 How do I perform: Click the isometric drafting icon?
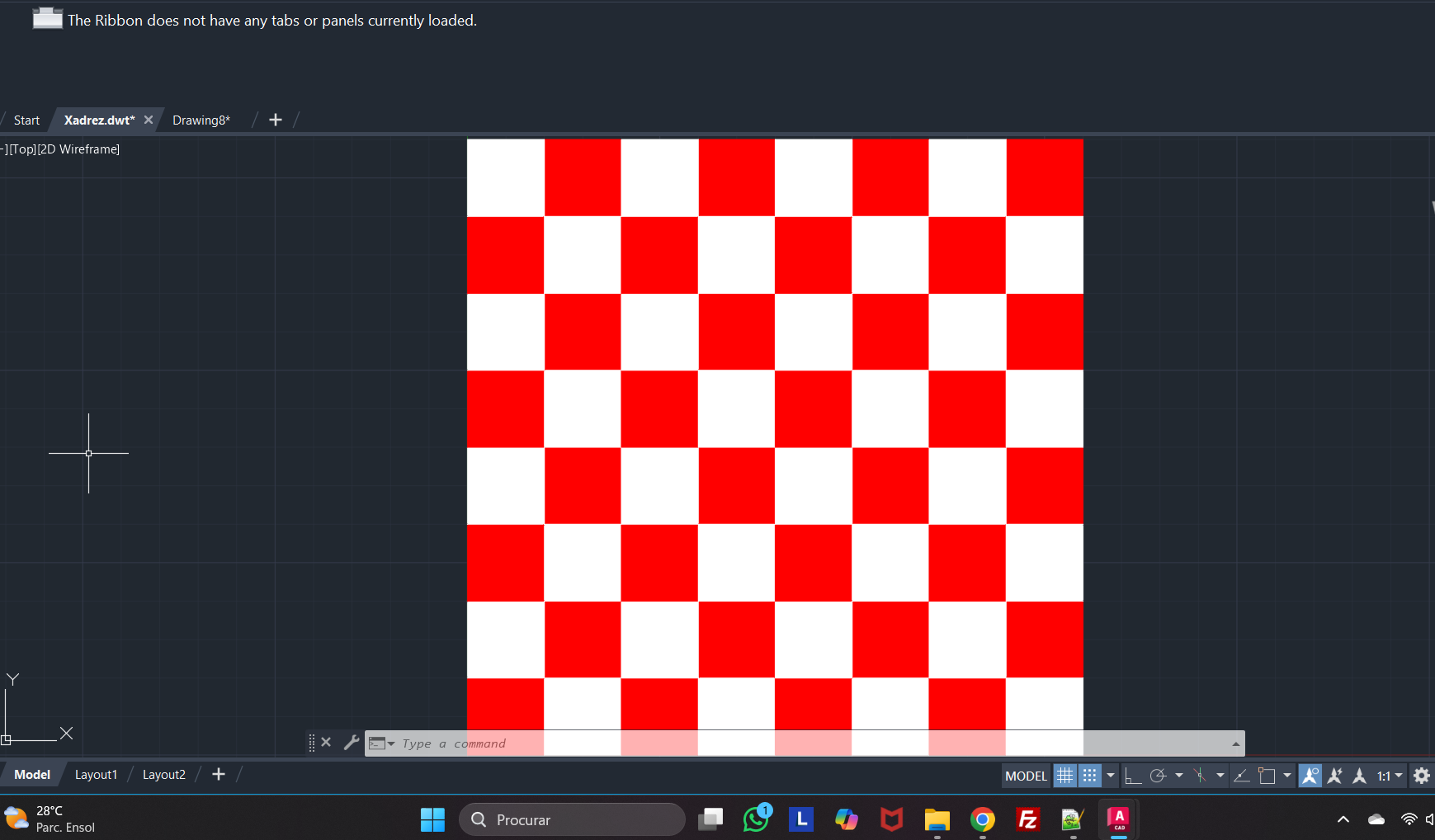[x=1200, y=776]
